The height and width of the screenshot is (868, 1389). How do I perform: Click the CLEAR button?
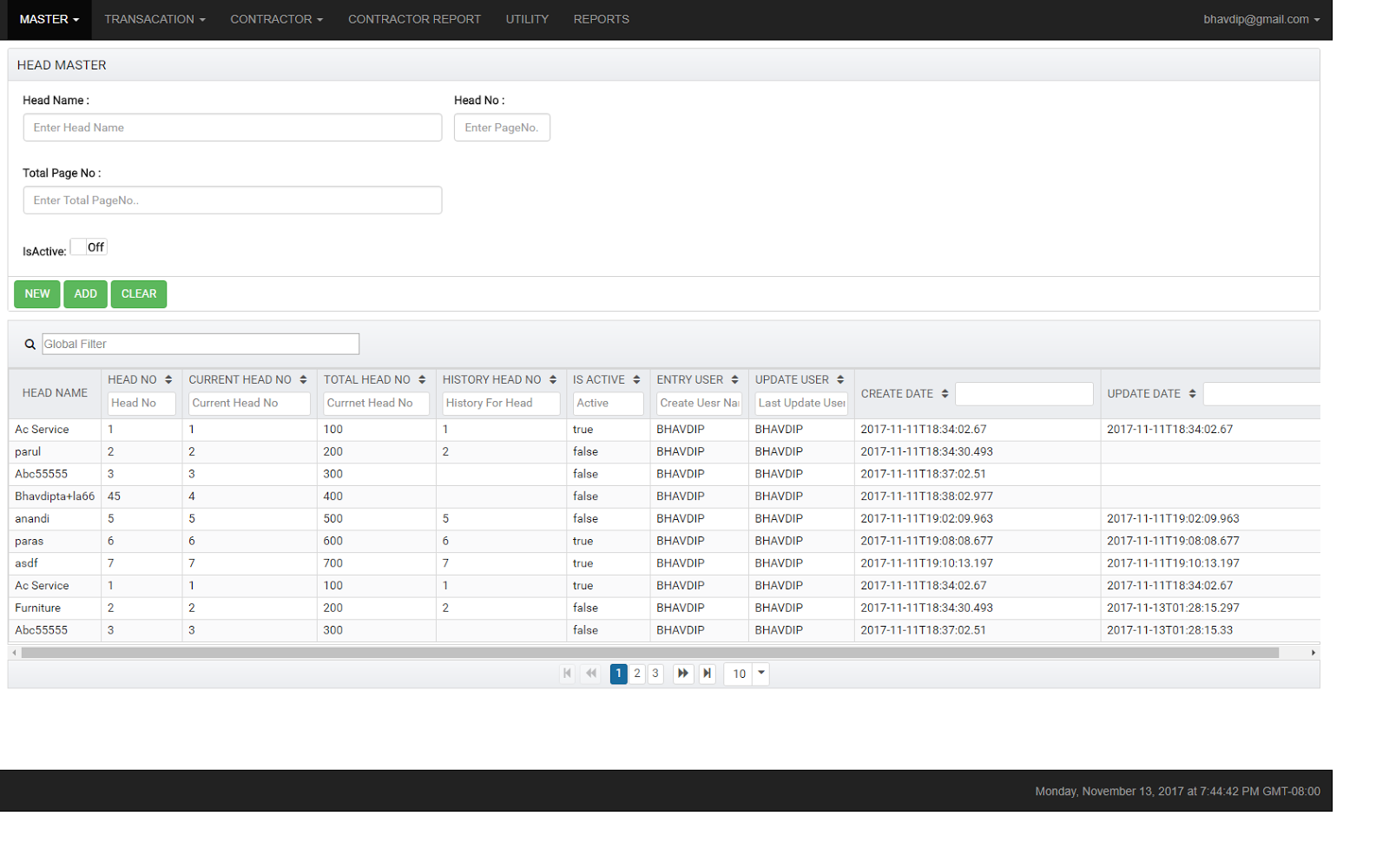coord(139,294)
